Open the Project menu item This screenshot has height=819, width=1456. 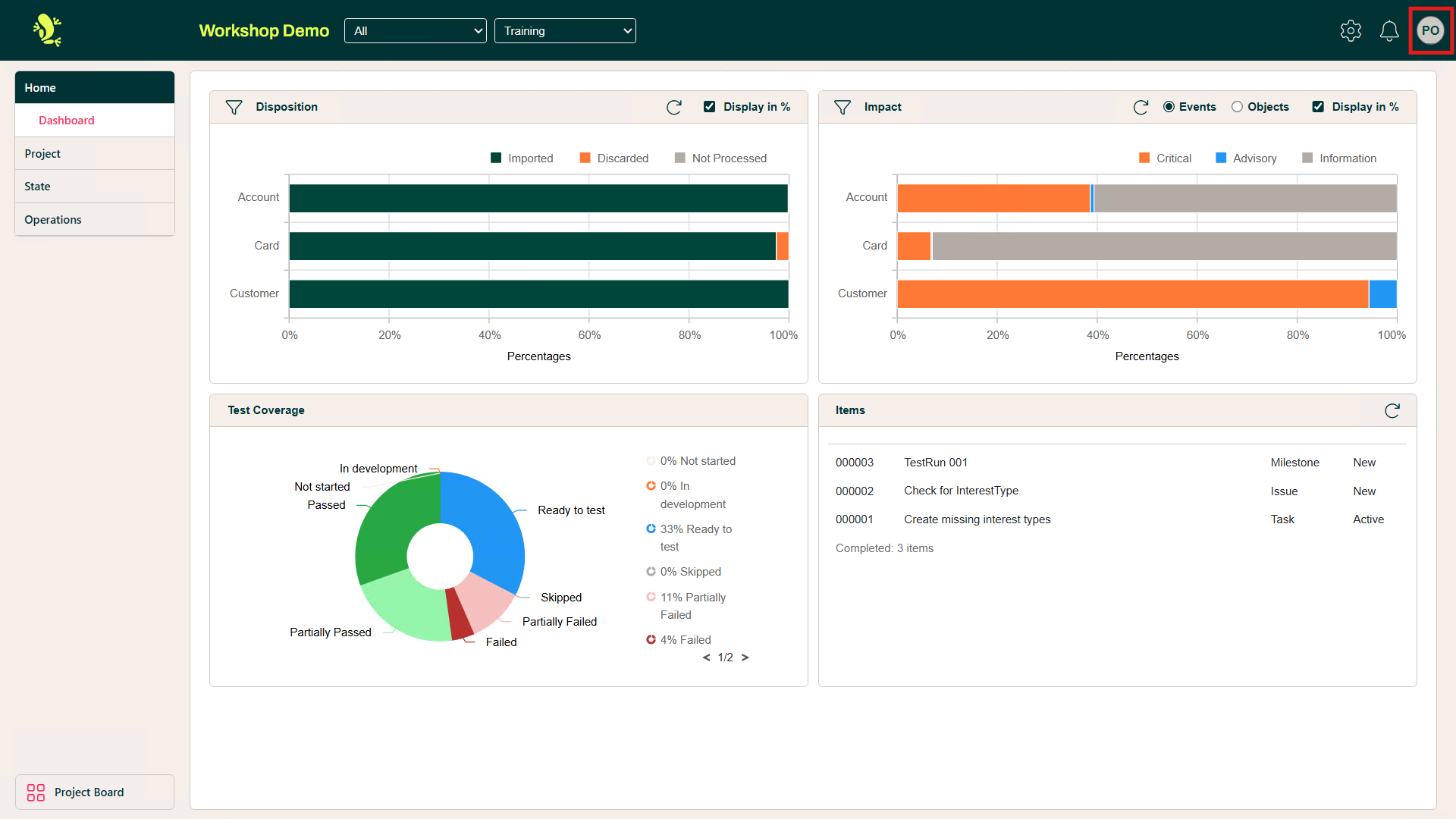pos(42,153)
